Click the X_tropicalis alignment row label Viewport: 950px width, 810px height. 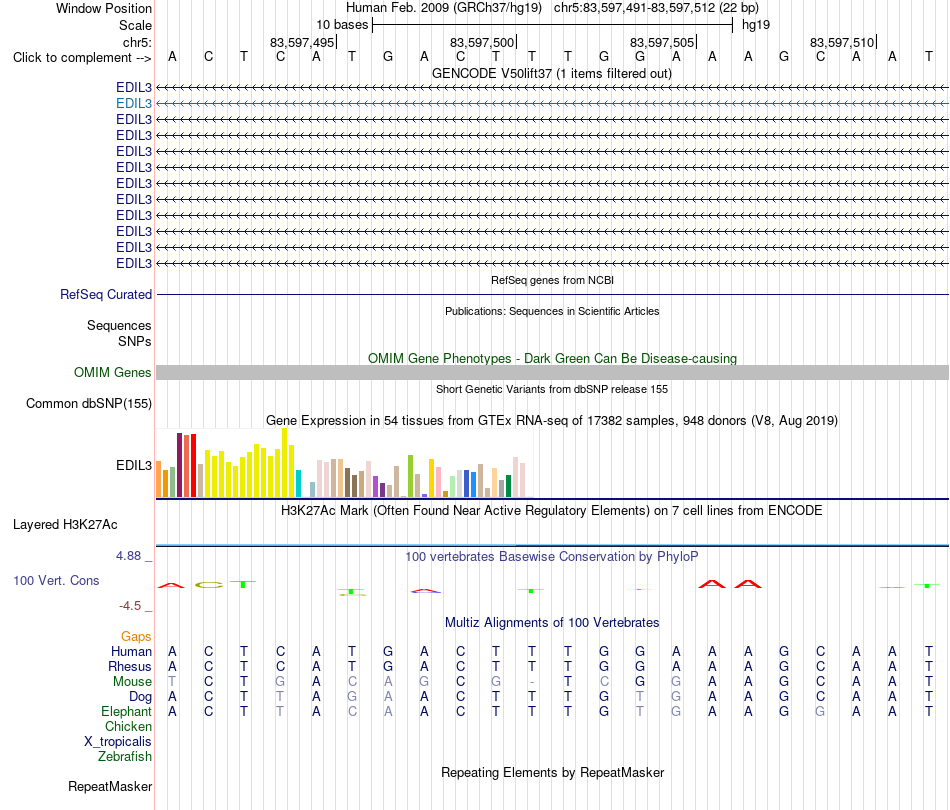pos(118,742)
